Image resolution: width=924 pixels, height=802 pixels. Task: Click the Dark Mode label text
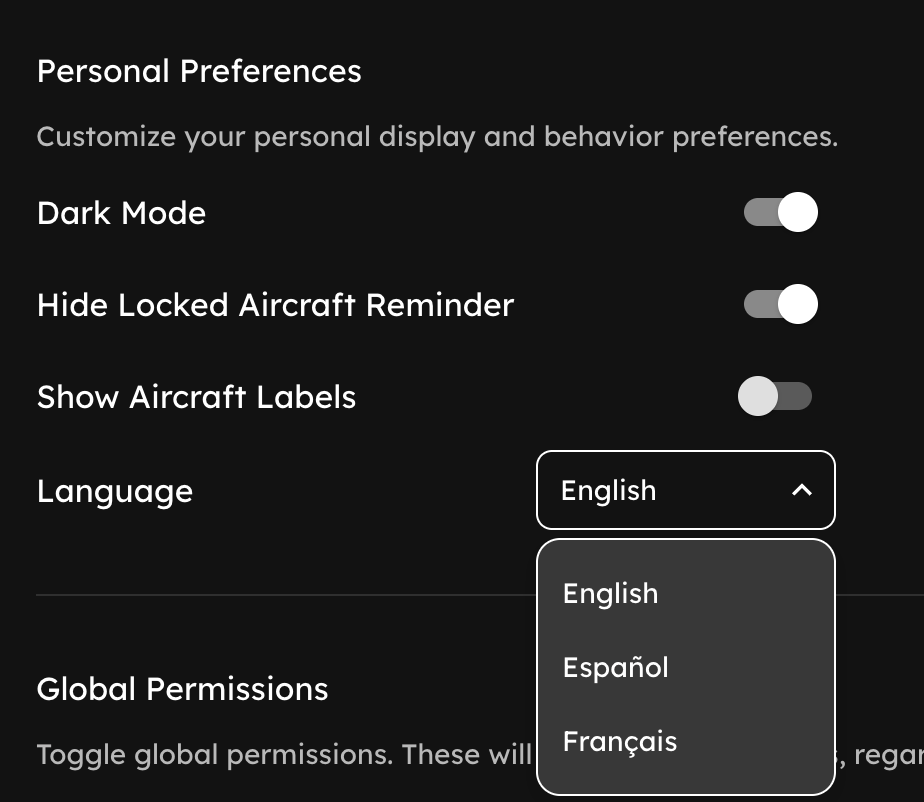120,212
